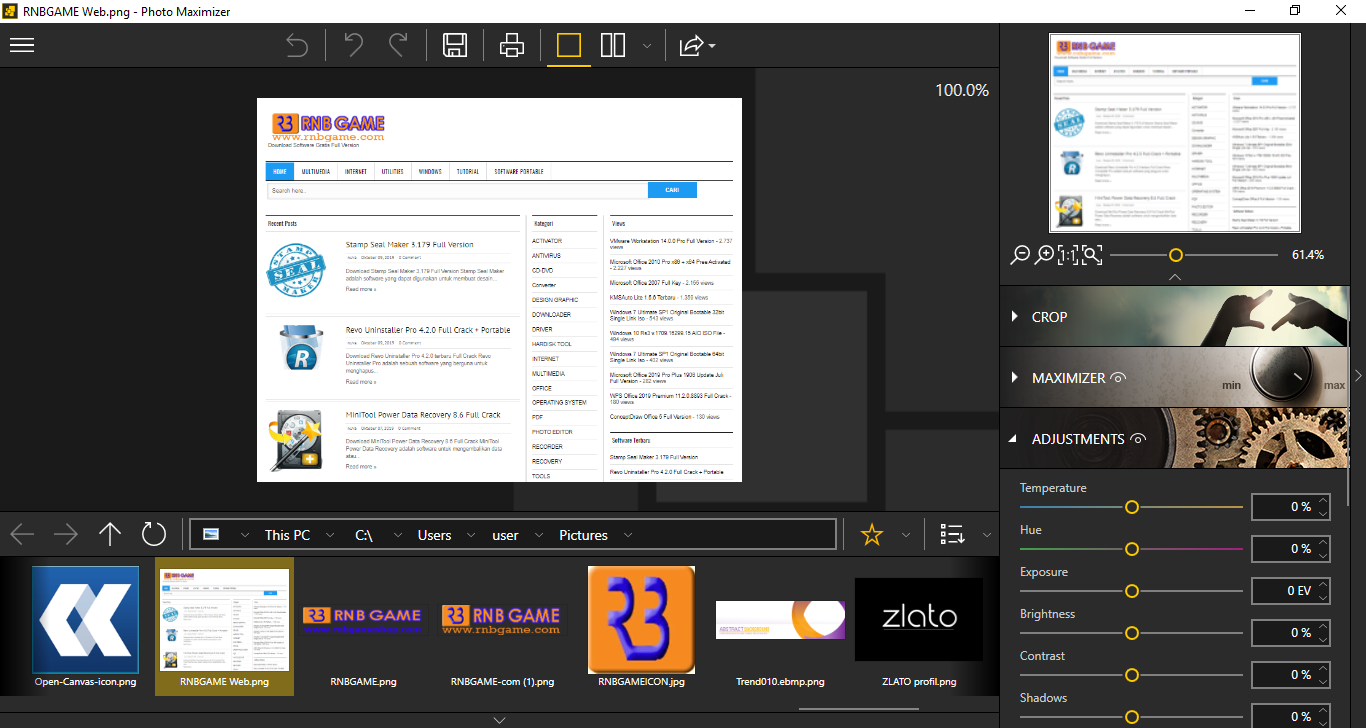Click the Hue slider handle
Viewport: 1366px width, 728px height.
(x=1132, y=549)
